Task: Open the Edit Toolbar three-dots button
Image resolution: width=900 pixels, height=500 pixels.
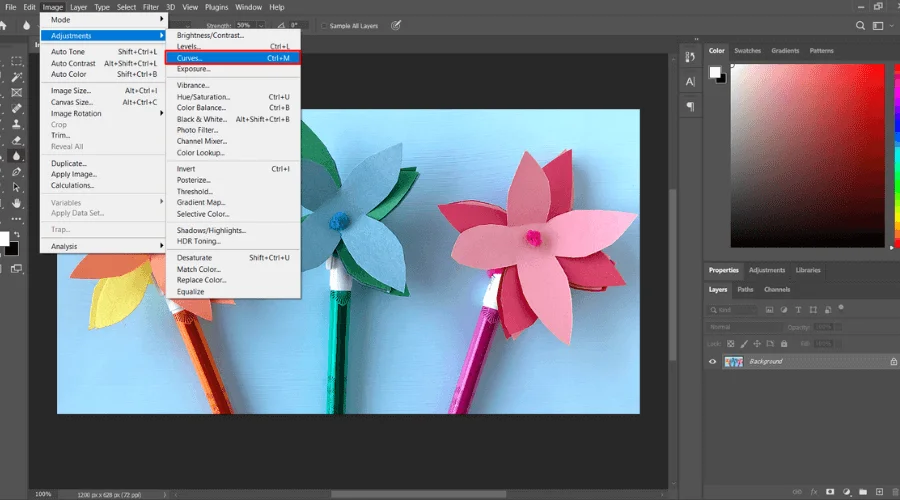Action: coord(17,219)
